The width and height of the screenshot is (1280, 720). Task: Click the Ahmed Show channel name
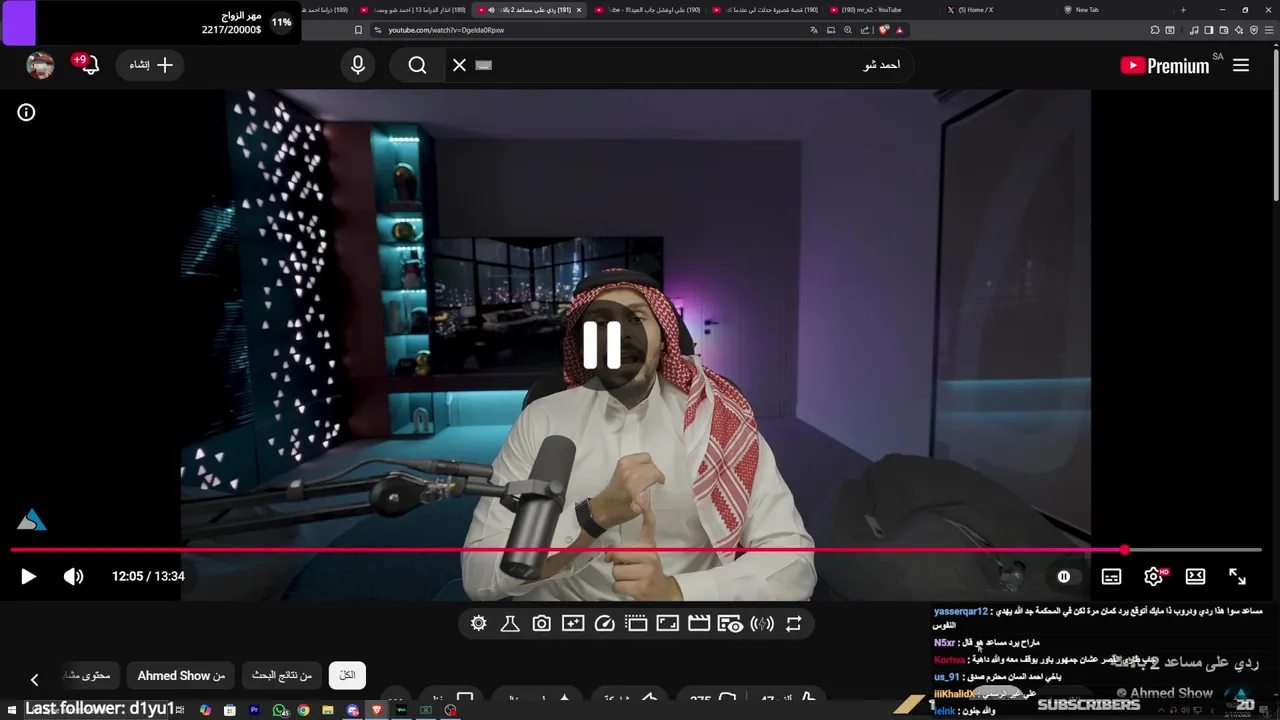tap(1171, 693)
